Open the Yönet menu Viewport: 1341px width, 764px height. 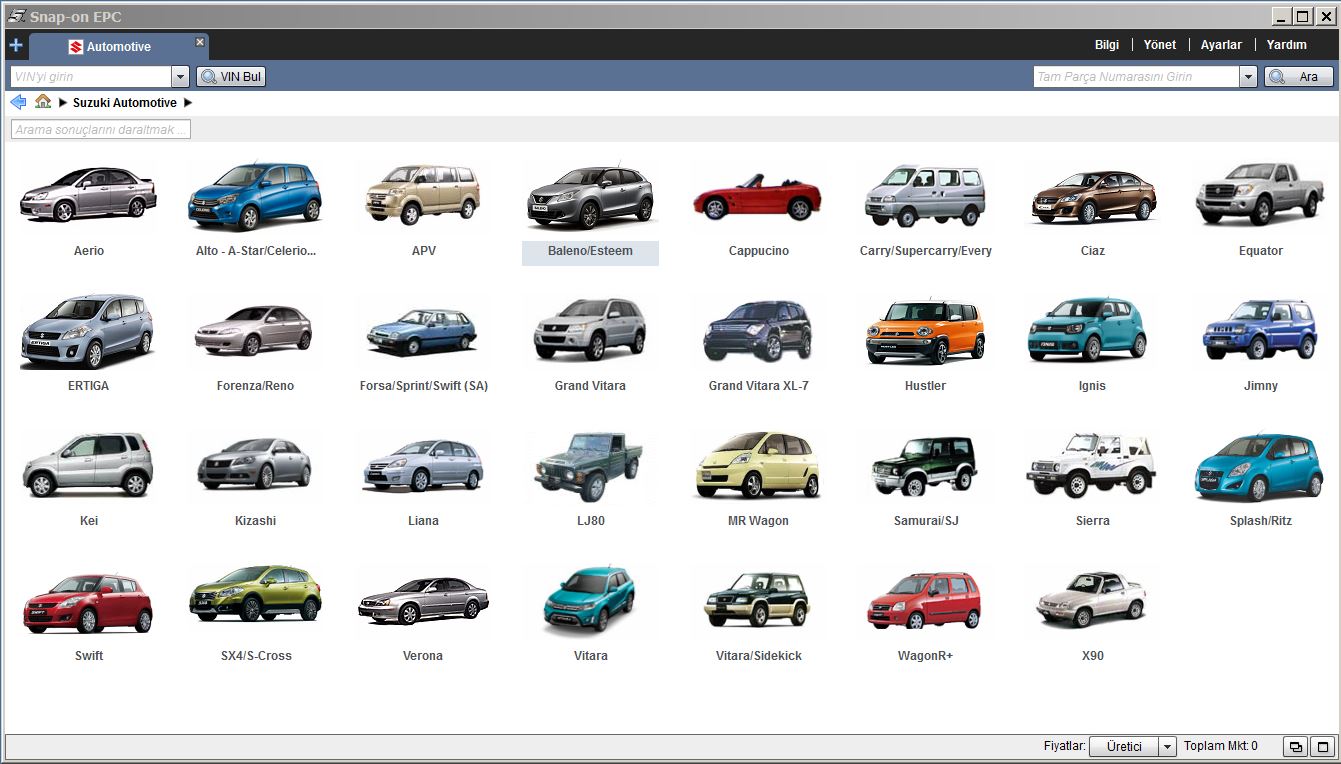point(1160,45)
